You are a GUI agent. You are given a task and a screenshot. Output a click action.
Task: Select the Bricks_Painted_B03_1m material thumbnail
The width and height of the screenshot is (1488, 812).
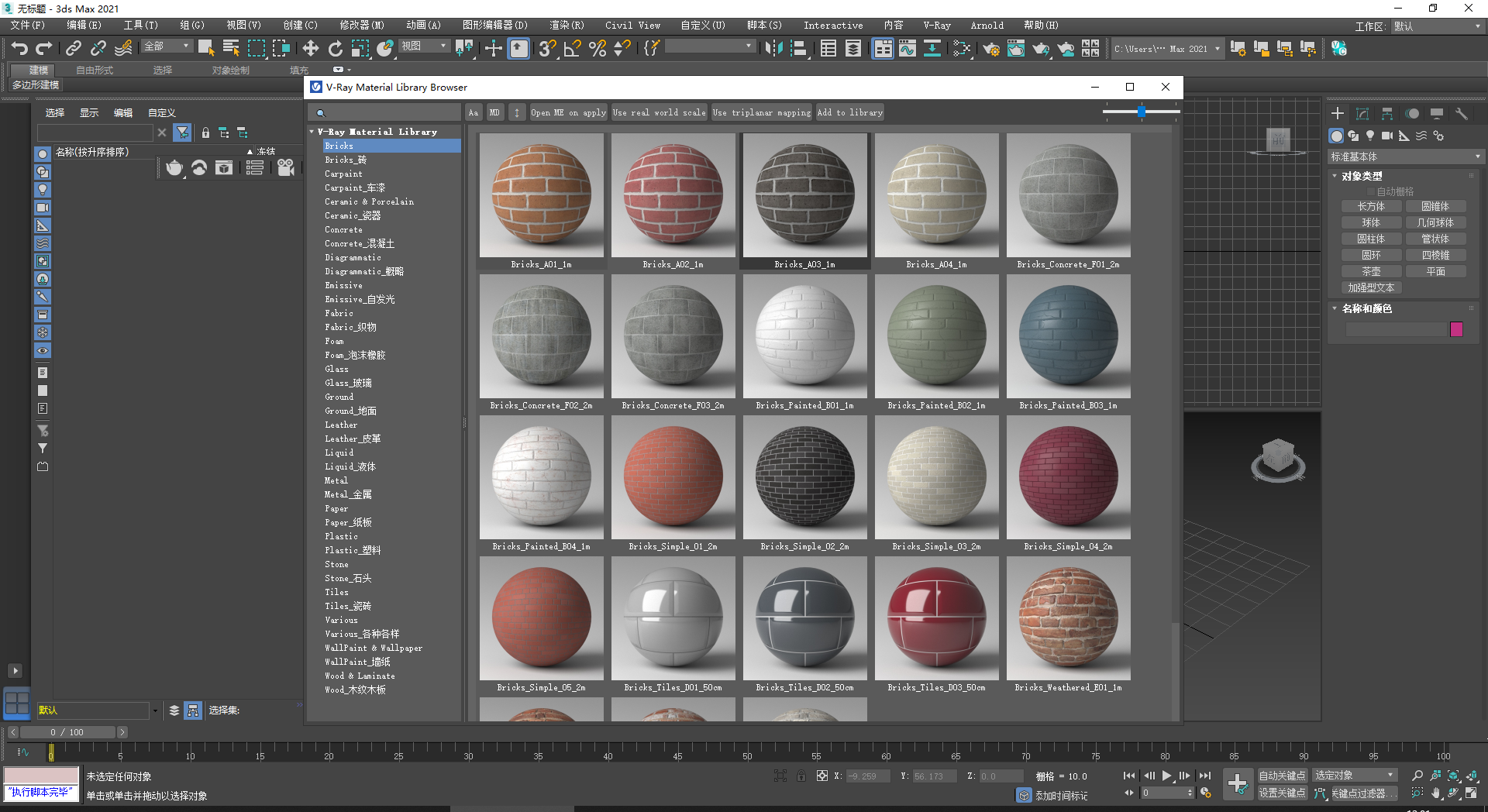pyautogui.click(x=1068, y=337)
